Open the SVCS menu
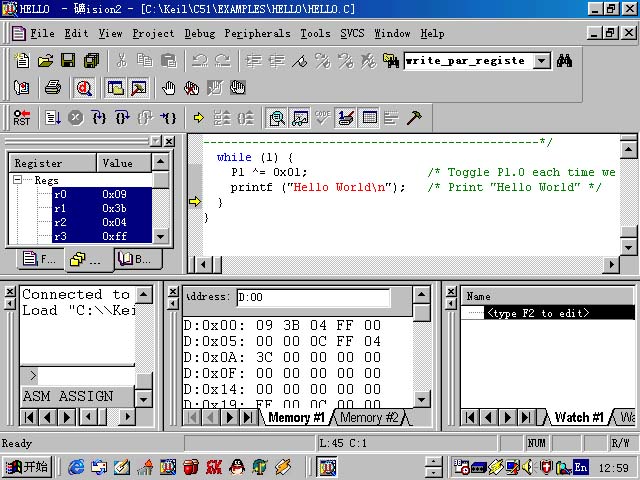This screenshot has height=480, width=640. (x=352, y=33)
